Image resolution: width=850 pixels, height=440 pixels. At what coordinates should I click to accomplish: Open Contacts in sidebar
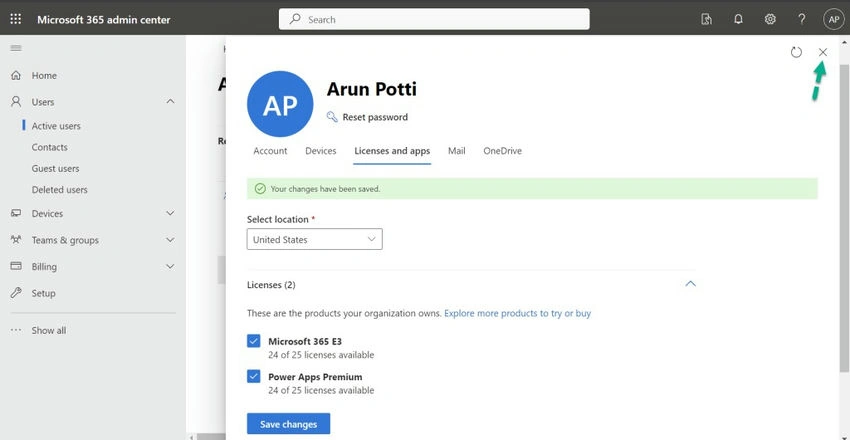(x=49, y=147)
